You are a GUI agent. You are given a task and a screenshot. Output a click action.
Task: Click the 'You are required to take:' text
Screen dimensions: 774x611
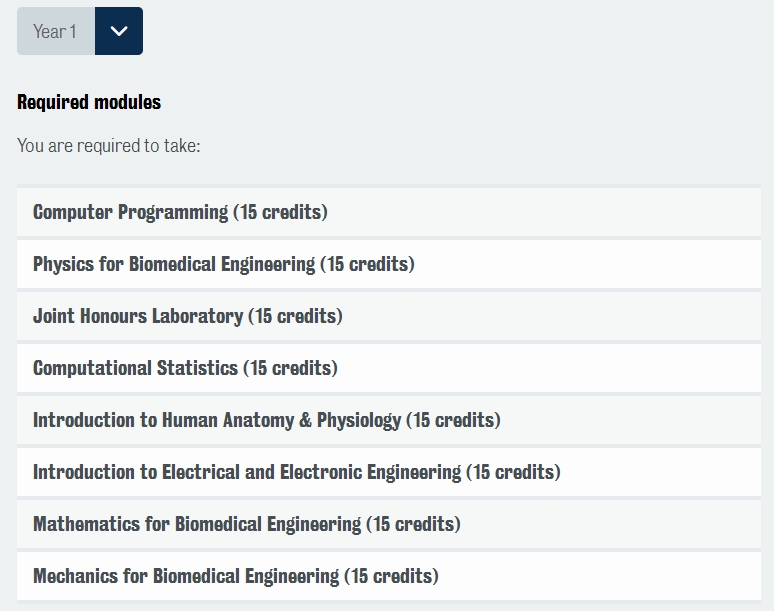(x=109, y=146)
